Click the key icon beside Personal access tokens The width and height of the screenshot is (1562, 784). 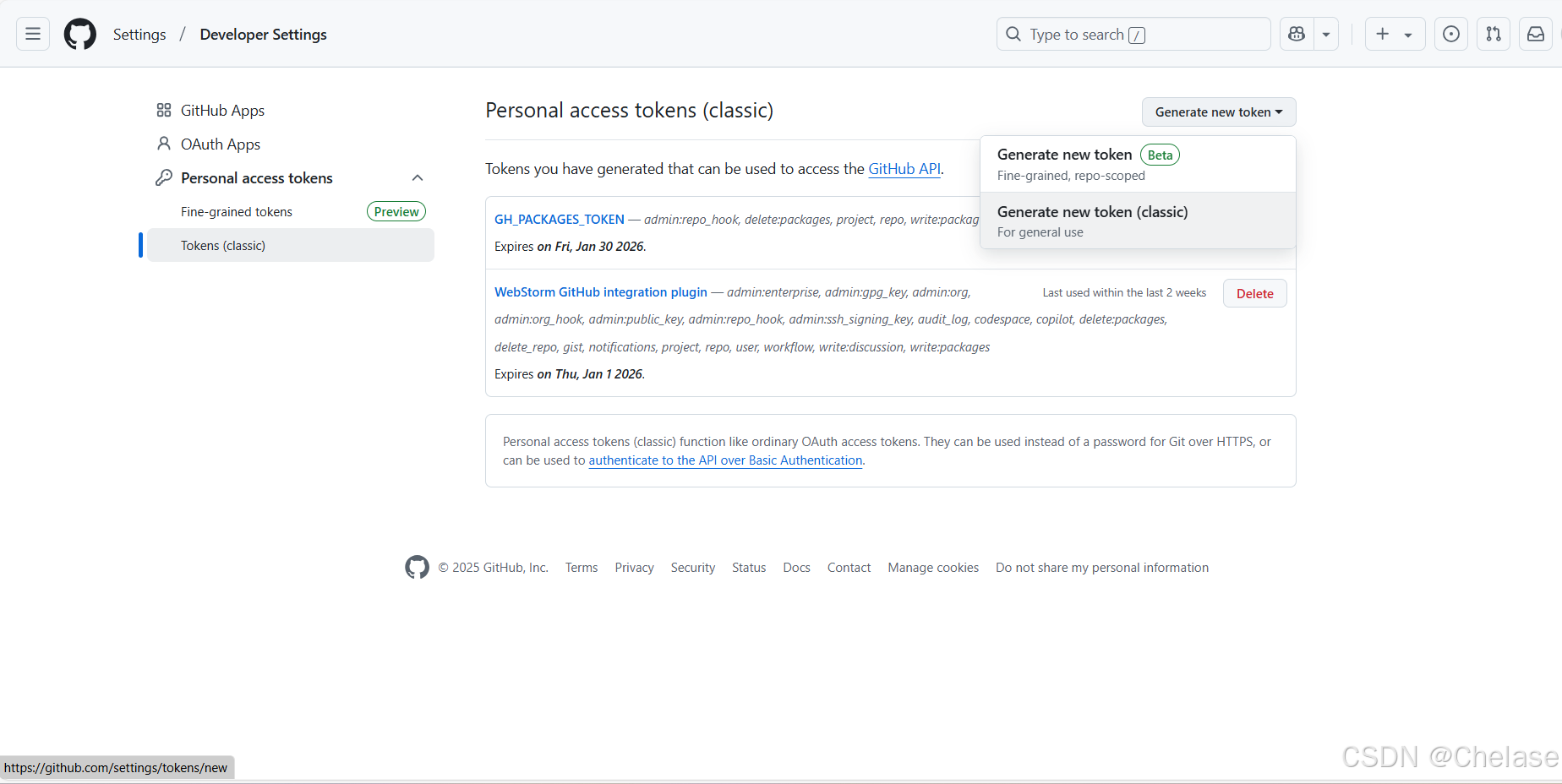click(164, 177)
